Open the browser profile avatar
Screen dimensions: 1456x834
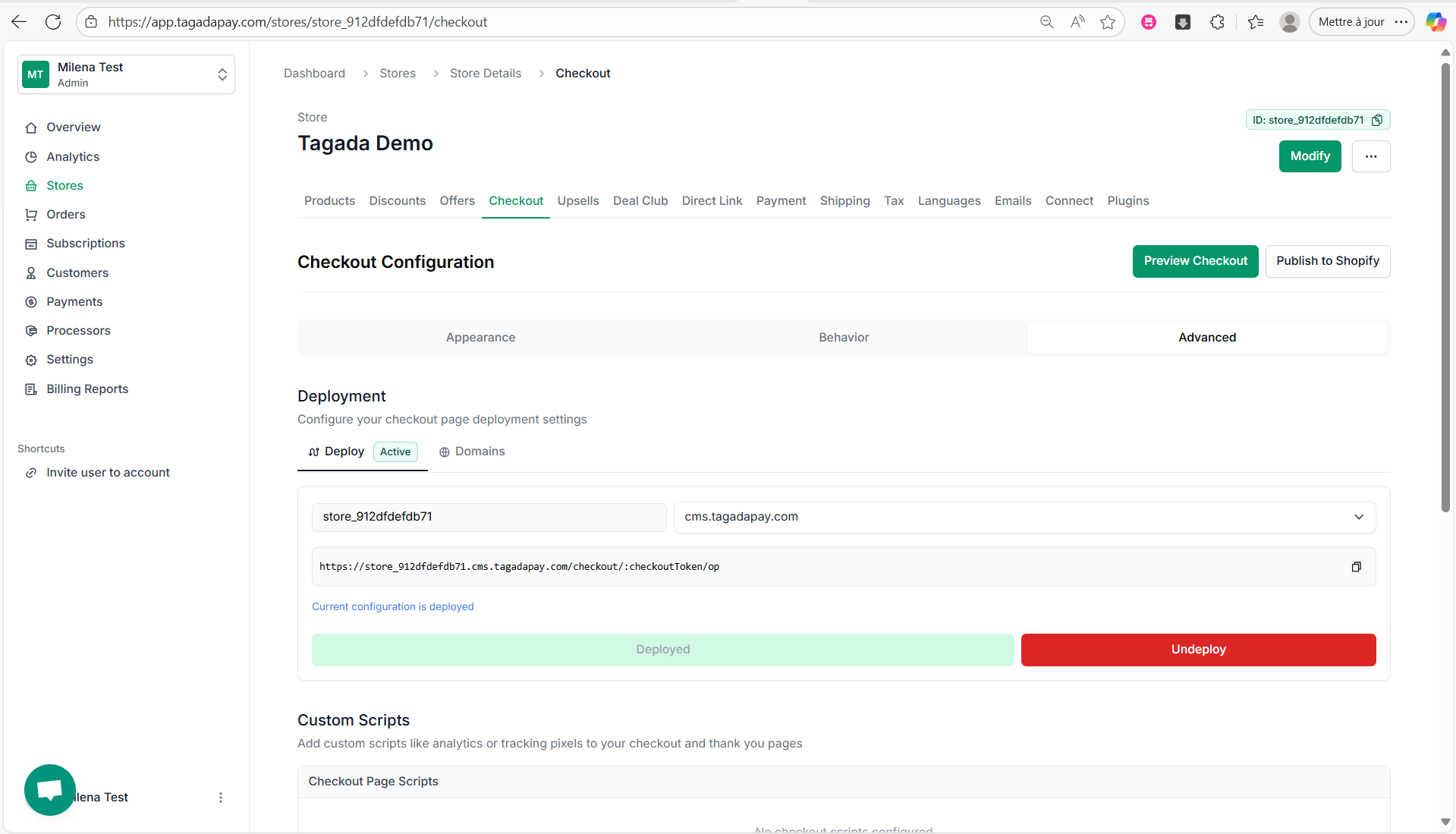click(1289, 22)
